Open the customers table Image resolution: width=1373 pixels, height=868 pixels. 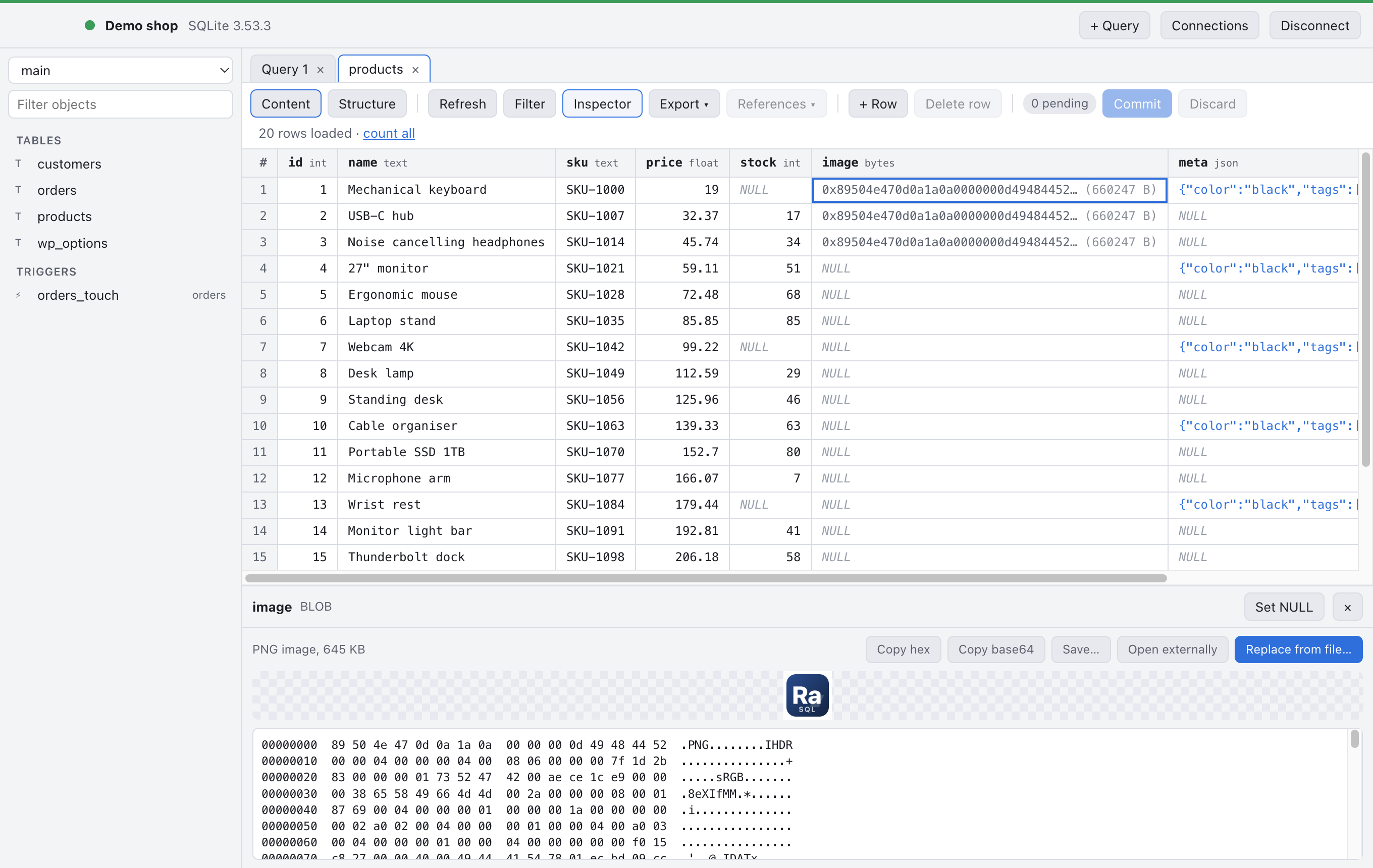pos(70,164)
